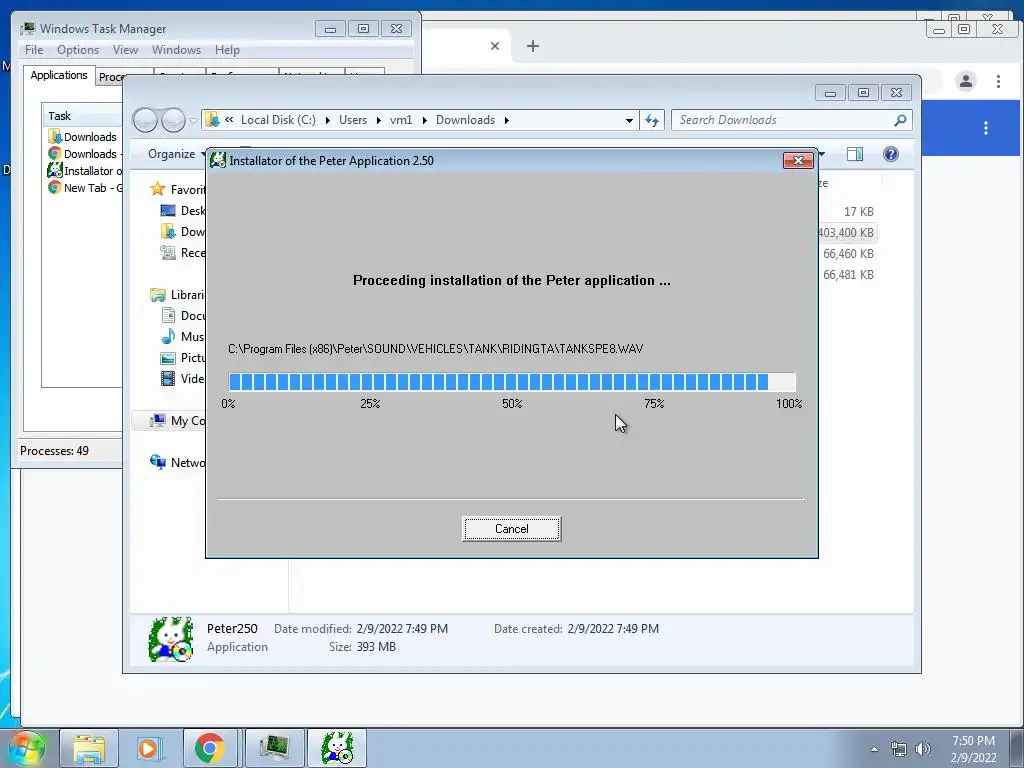This screenshot has height=768, width=1024.
Task: Open Windows Explorer from taskbar
Action: click(89, 748)
